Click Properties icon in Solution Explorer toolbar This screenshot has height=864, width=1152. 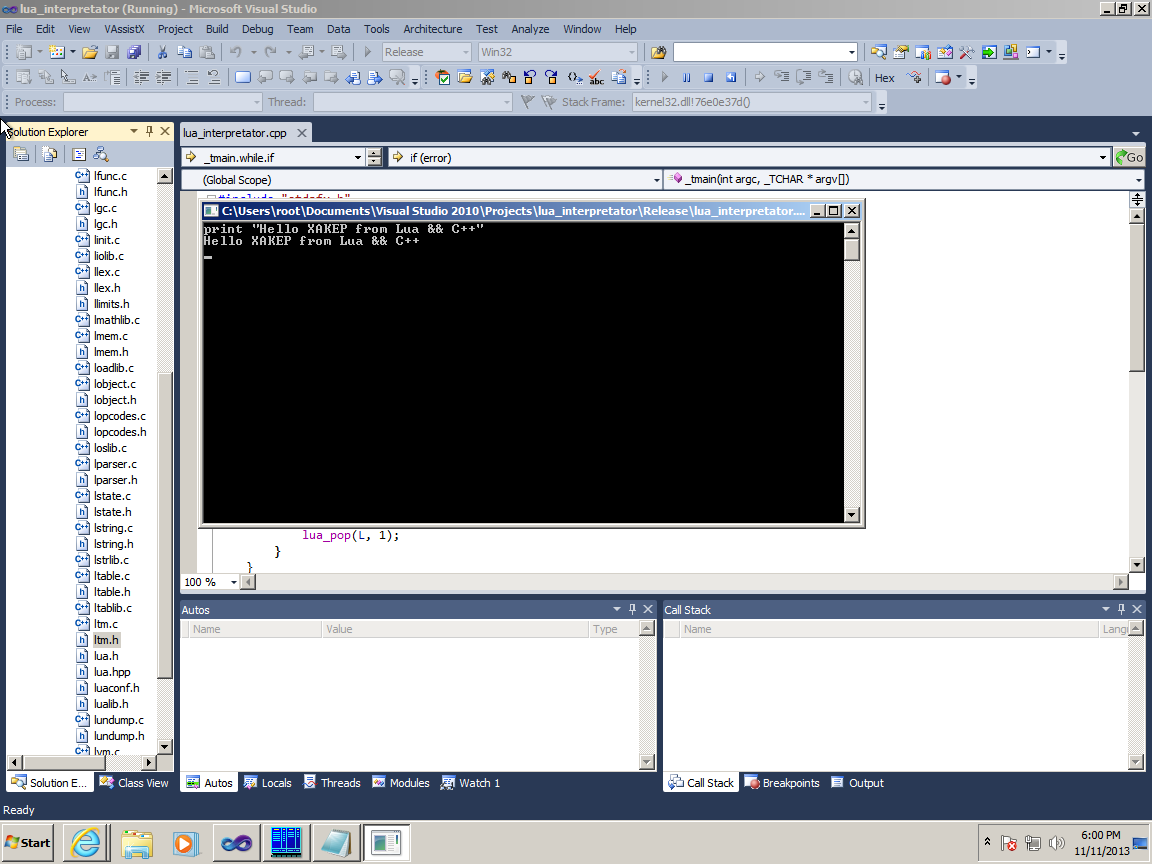pos(21,154)
